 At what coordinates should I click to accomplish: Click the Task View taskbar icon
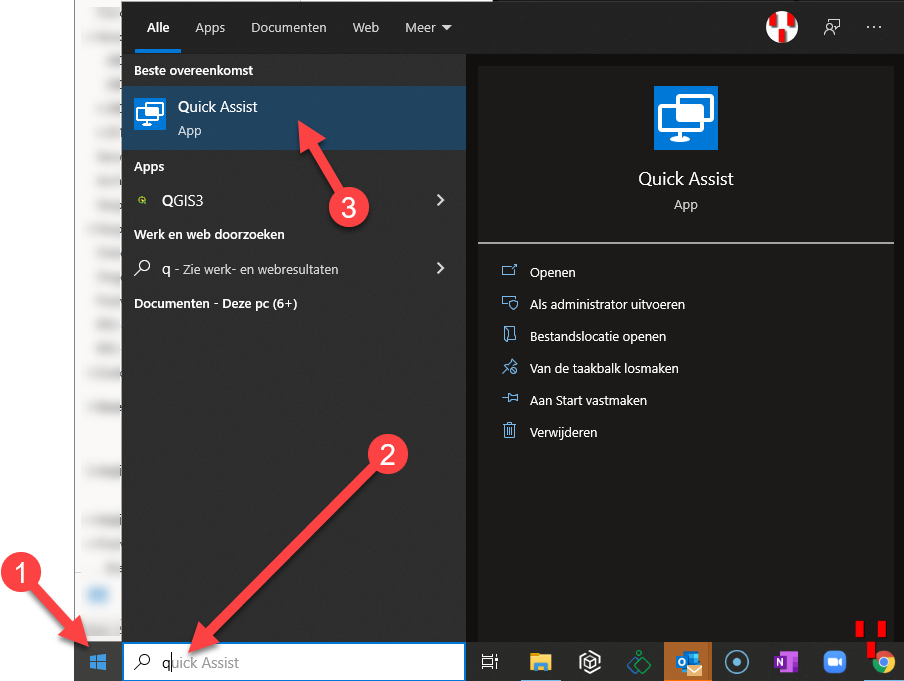point(489,662)
